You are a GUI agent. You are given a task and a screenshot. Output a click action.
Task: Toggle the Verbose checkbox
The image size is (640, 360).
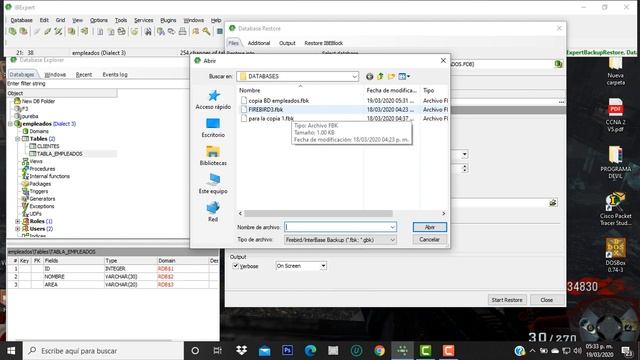coord(236,266)
